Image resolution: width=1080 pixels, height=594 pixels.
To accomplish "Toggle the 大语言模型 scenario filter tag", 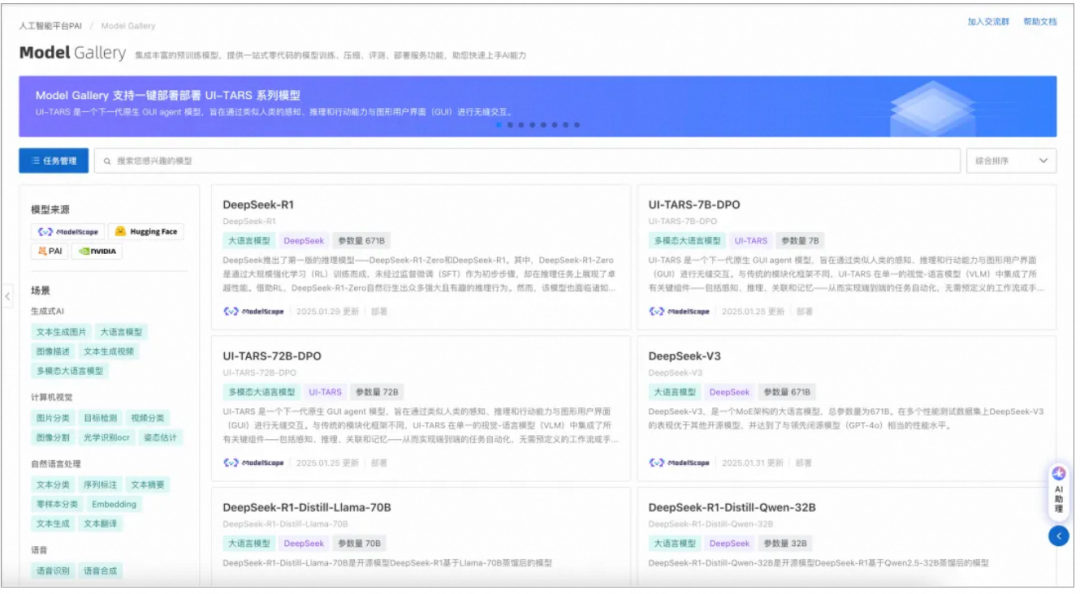I will [x=121, y=332].
